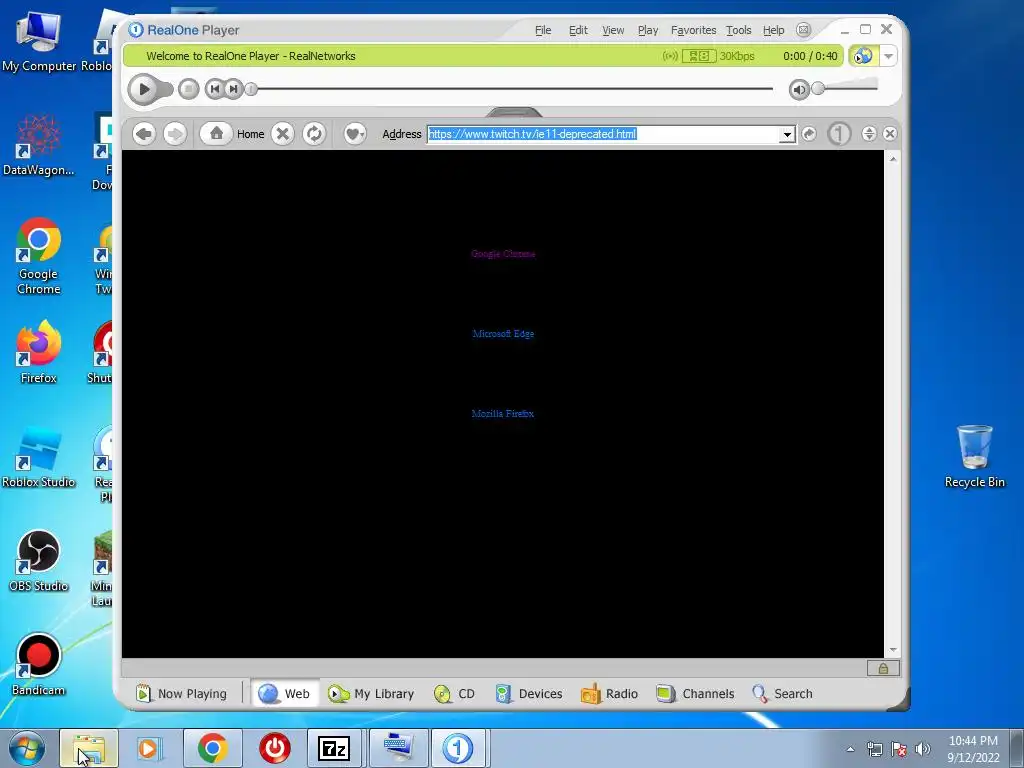Mute the RealOne Player volume
1024x768 pixels.
(799, 89)
